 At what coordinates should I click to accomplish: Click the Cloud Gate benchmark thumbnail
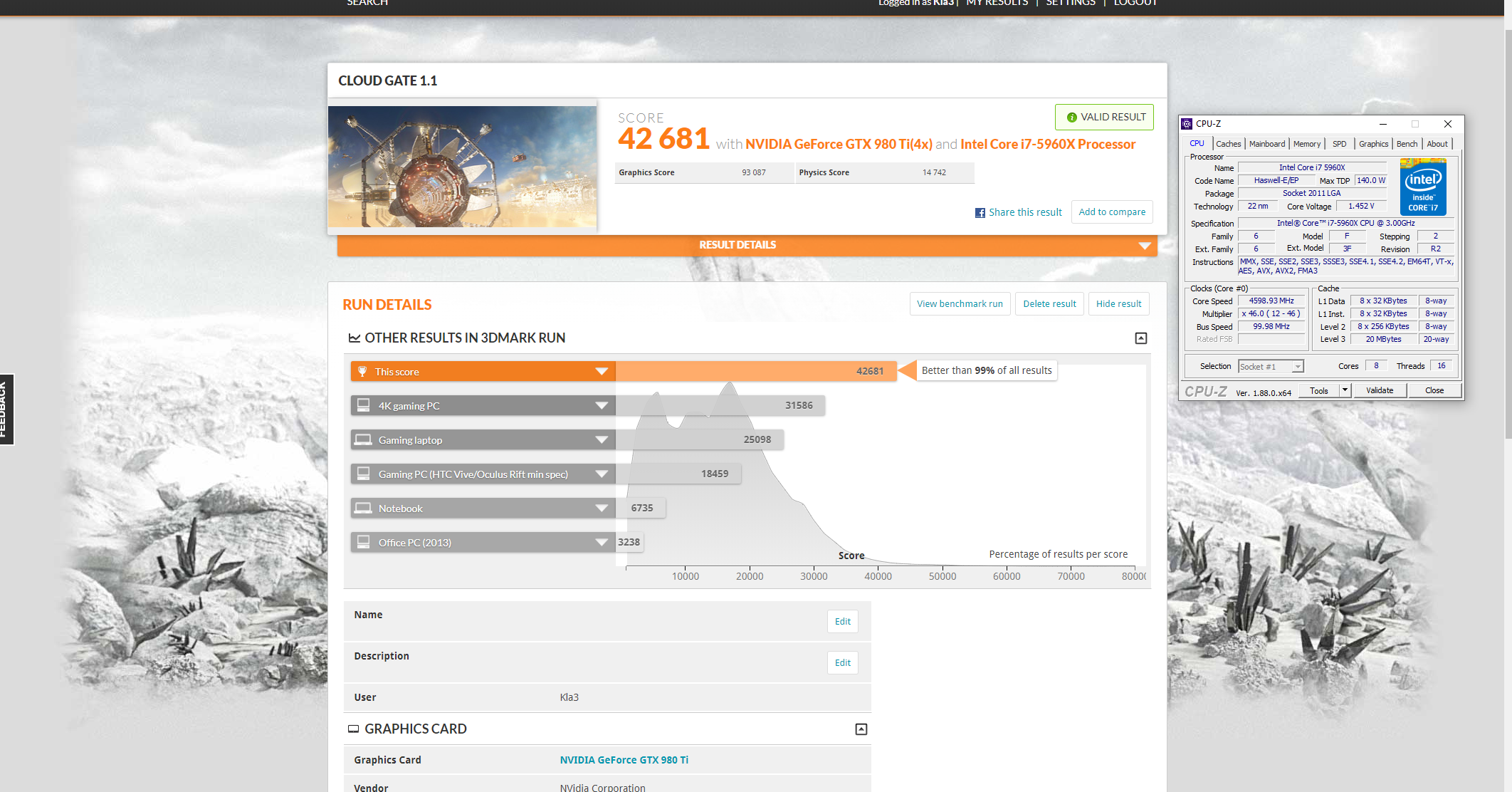[462, 167]
